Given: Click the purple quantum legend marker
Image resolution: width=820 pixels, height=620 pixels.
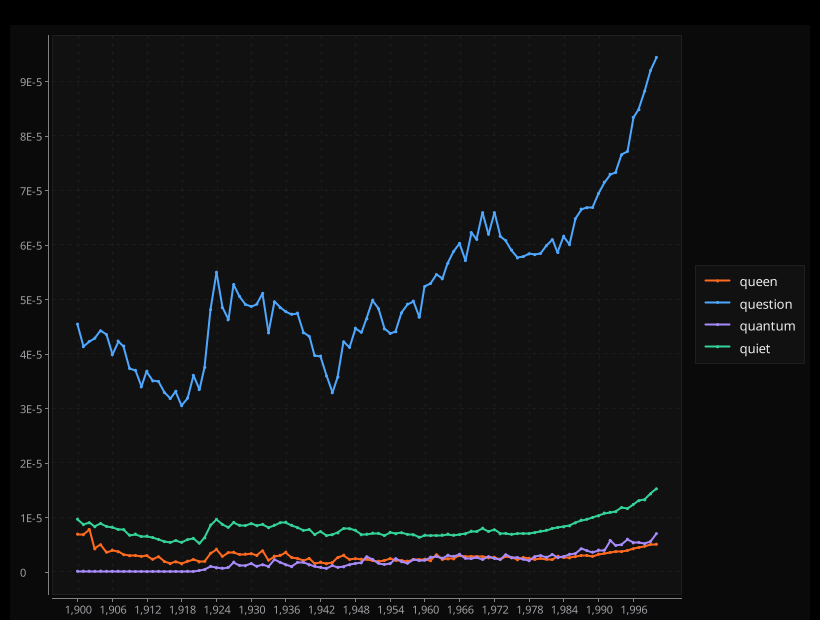Looking at the screenshot, I should pos(718,326).
